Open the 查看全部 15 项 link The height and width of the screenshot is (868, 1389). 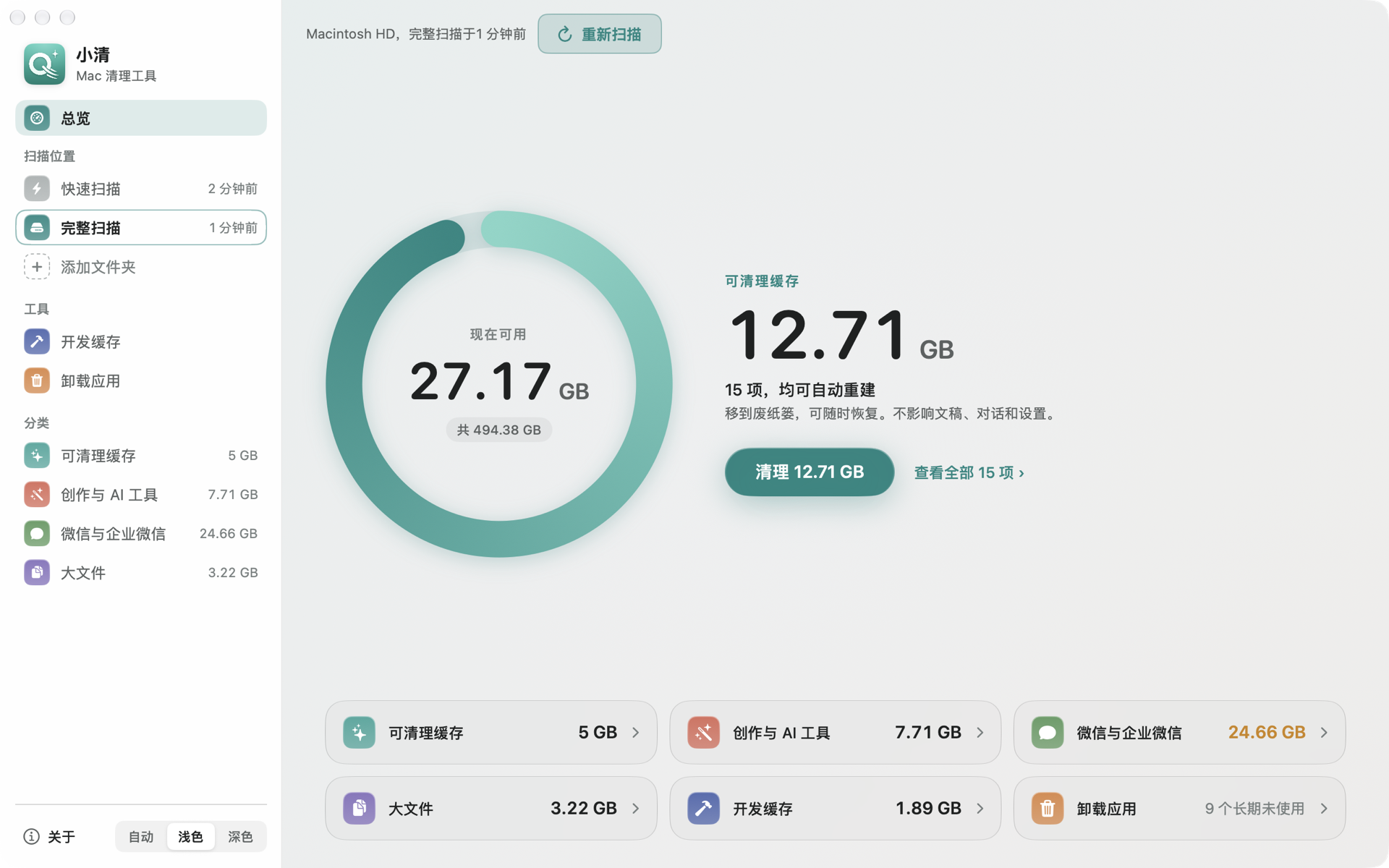pyautogui.click(x=969, y=473)
